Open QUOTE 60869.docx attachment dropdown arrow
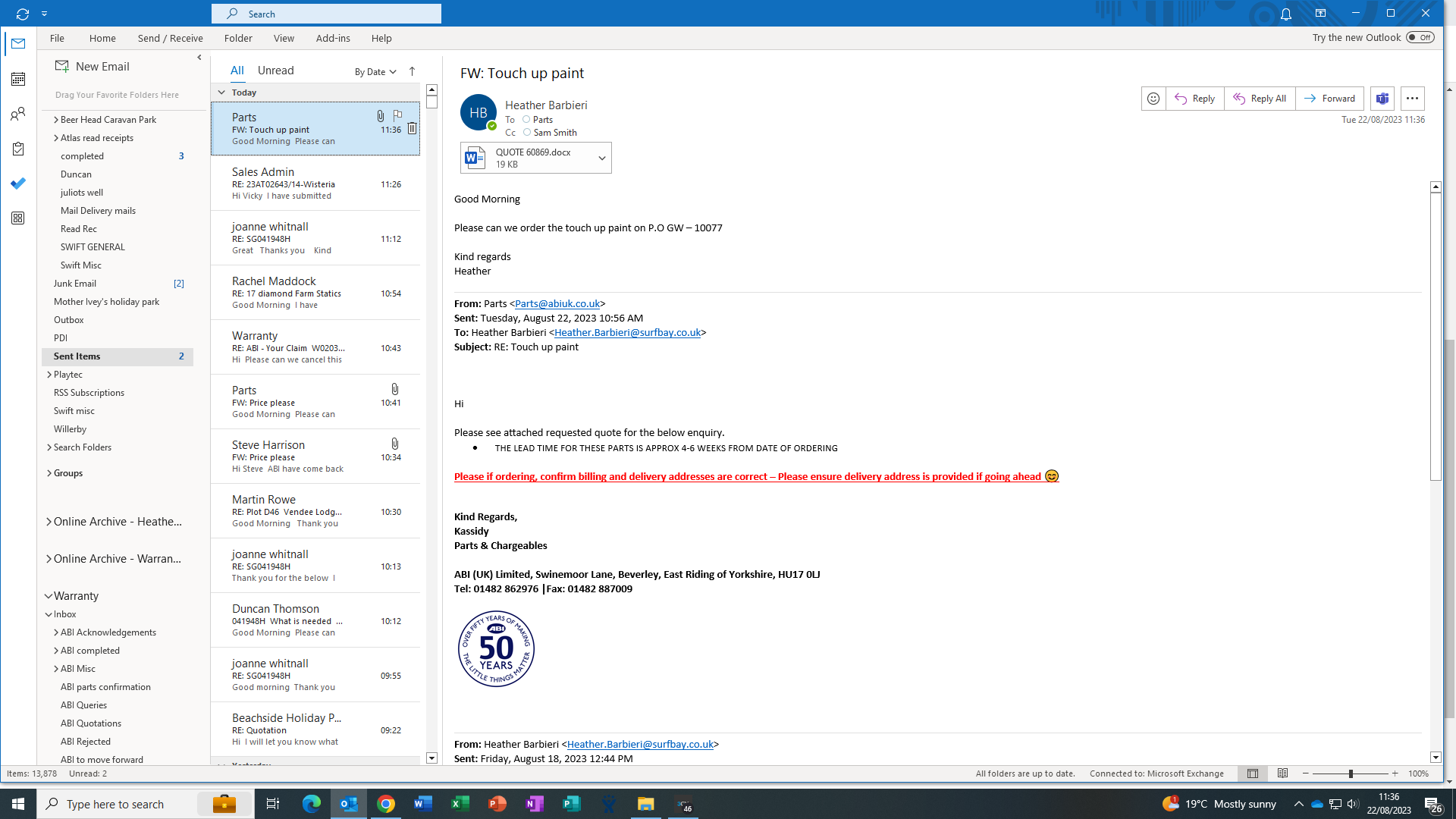1456x819 pixels. 601,158
